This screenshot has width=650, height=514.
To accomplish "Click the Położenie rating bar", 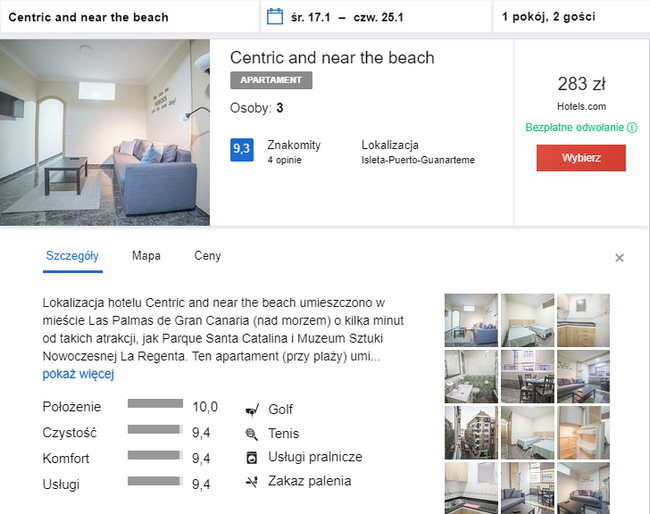I will click(156, 405).
